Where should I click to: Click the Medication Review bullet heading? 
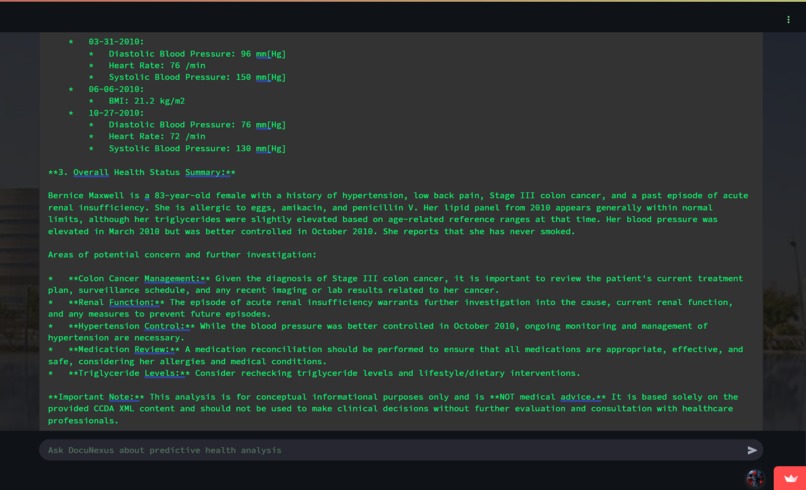coord(124,350)
